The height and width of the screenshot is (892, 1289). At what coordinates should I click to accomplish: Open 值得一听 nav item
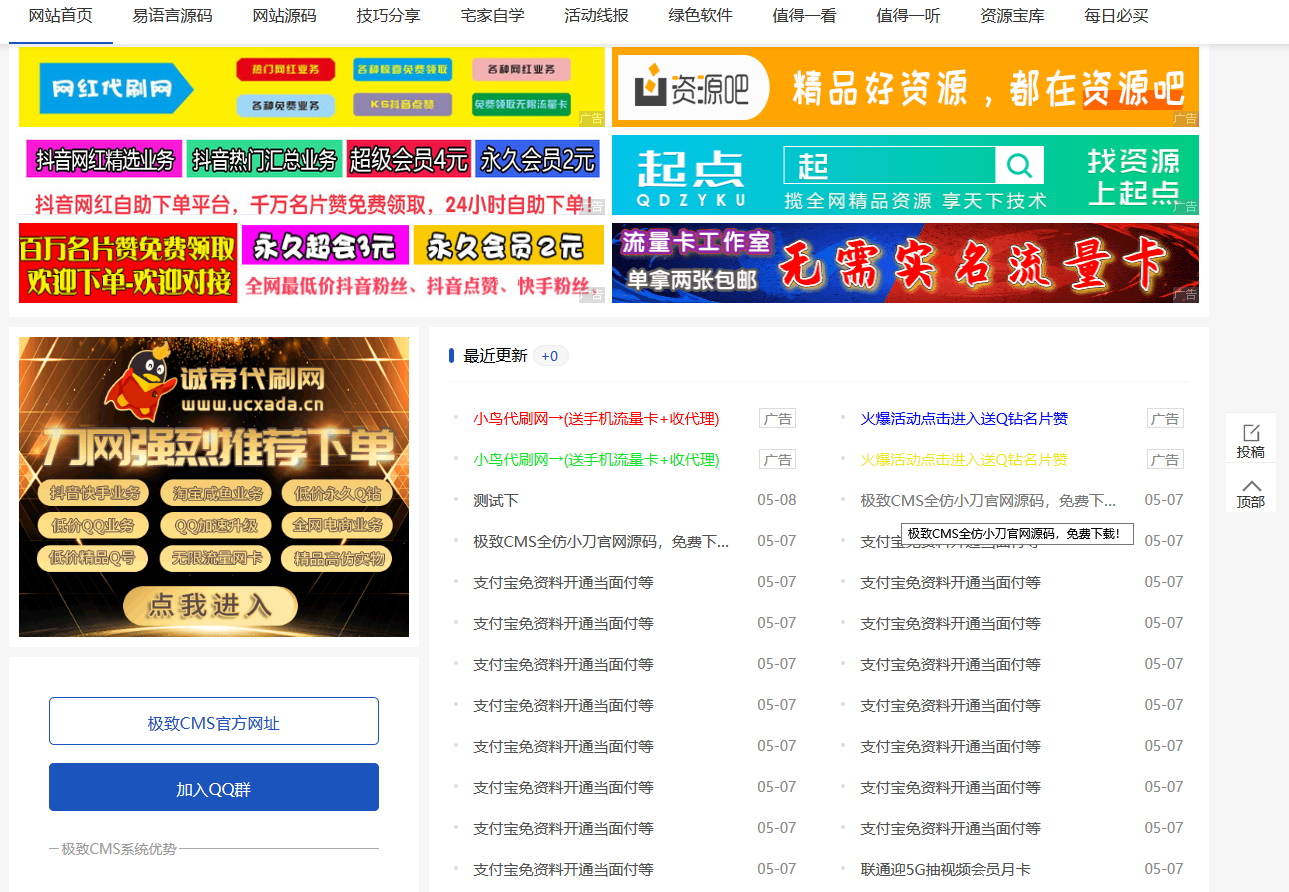[908, 16]
